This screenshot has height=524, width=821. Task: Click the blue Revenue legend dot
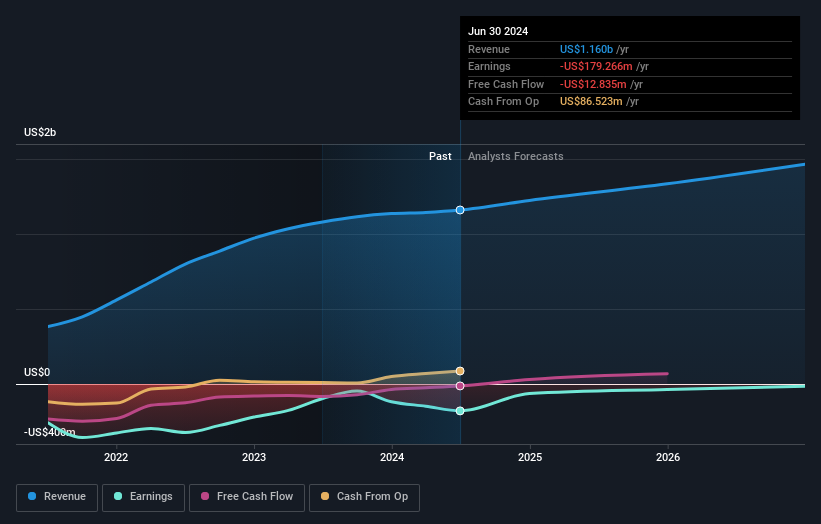32,496
